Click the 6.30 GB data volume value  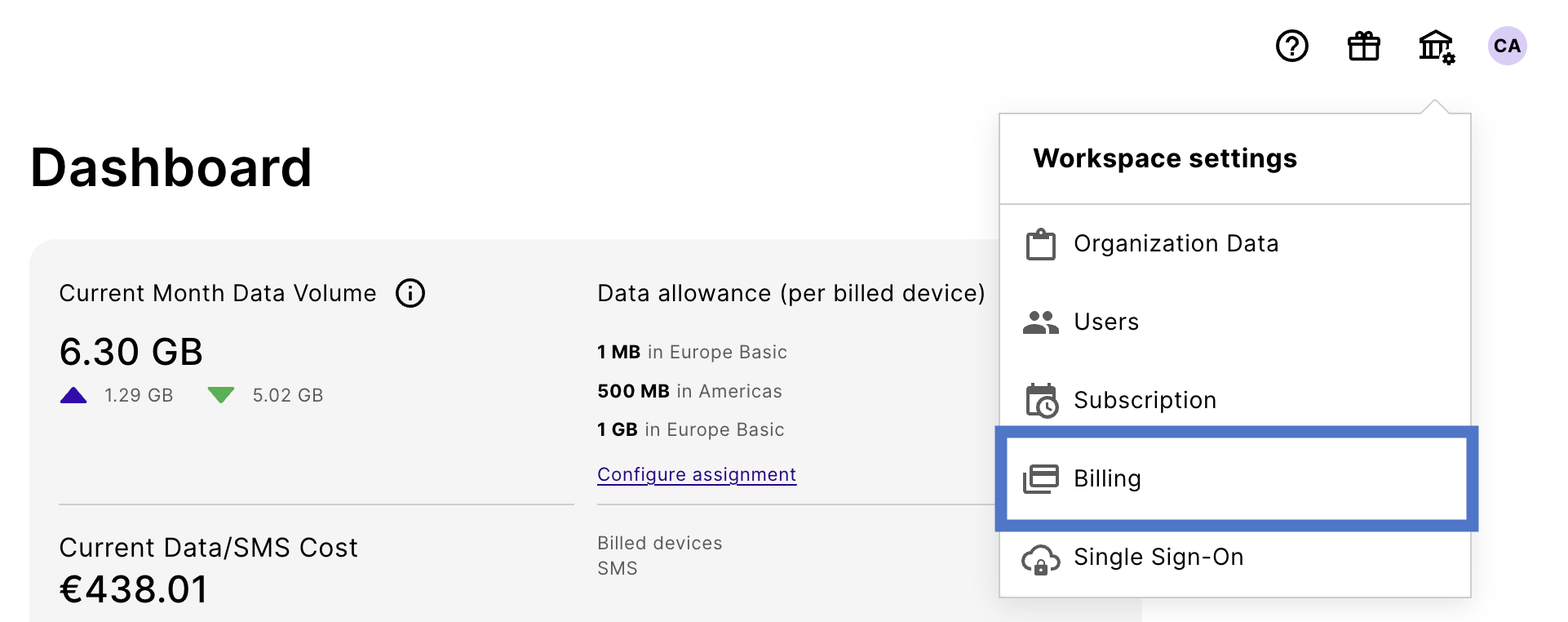(x=131, y=352)
